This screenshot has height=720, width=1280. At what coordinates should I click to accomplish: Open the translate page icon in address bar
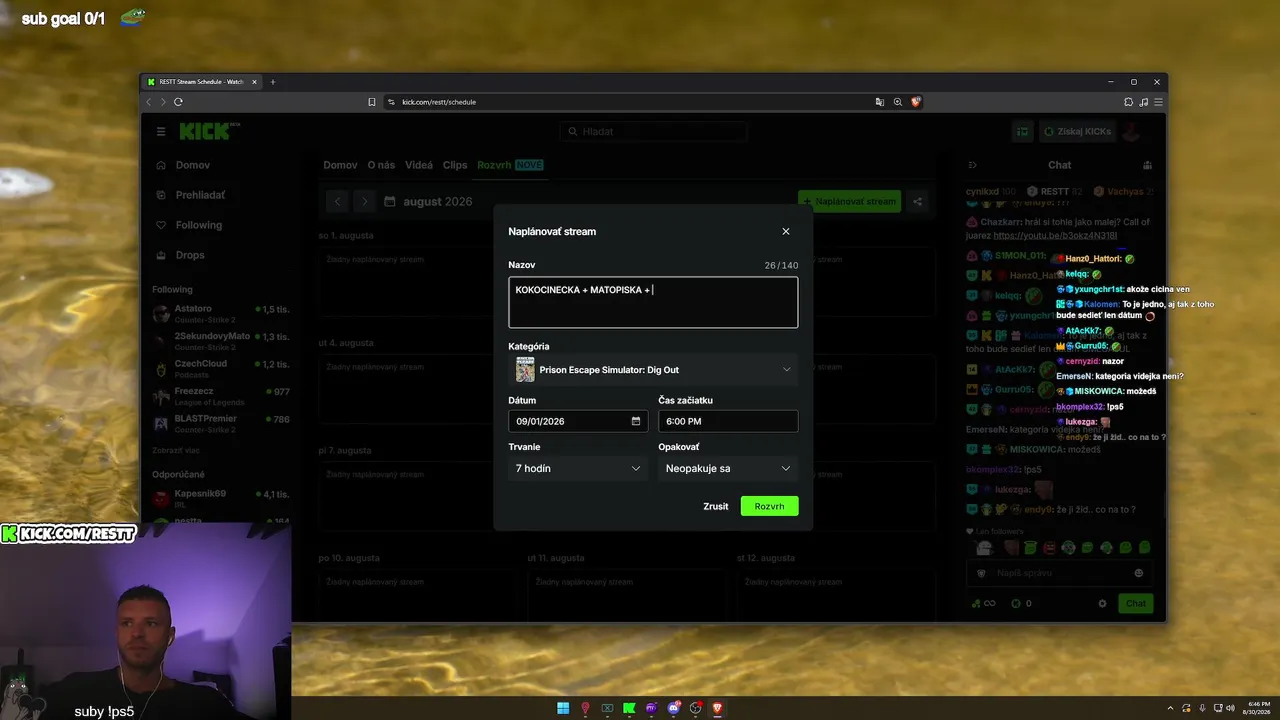880,102
